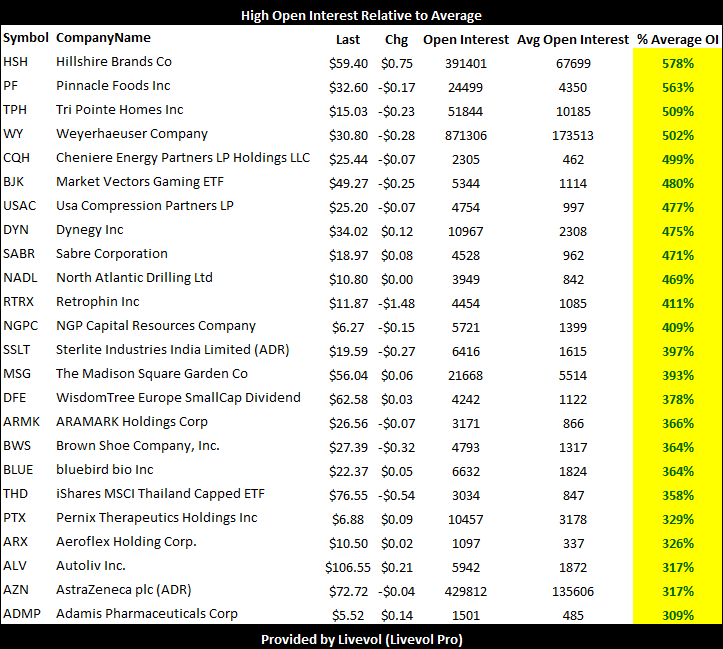Click the % Average OI column header
This screenshot has height=649, width=723.
pos(678,40)
